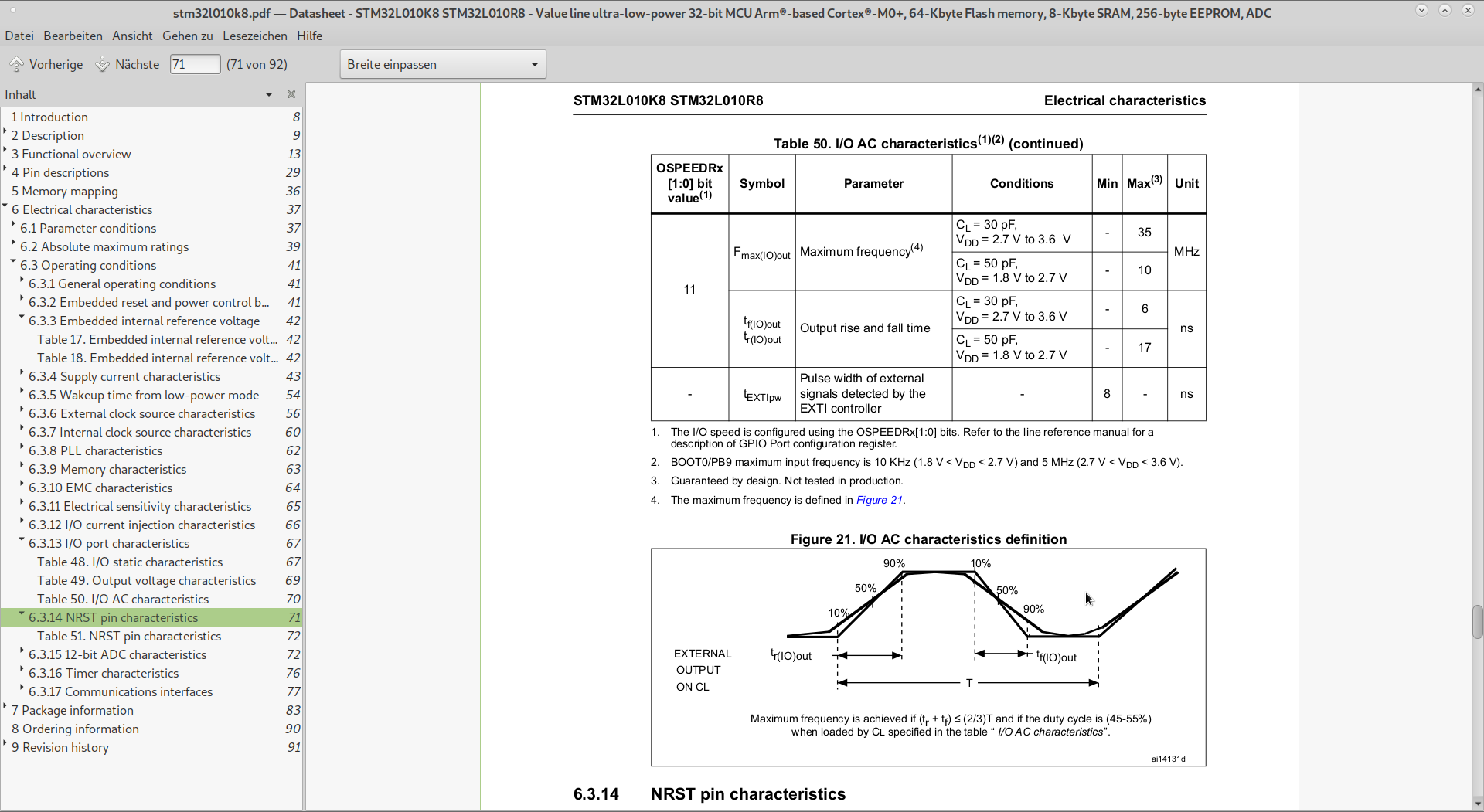Select 6.3.8 PLL characteristics
This screenshot has height=812, width=1484.
[x=151, y=450]
